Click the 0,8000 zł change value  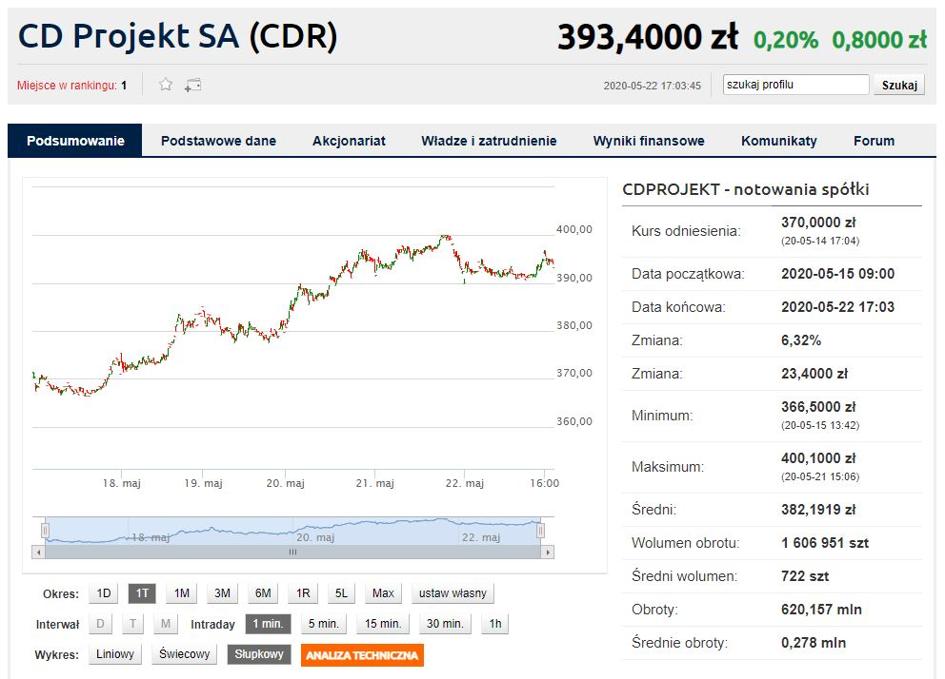[879, 40]
